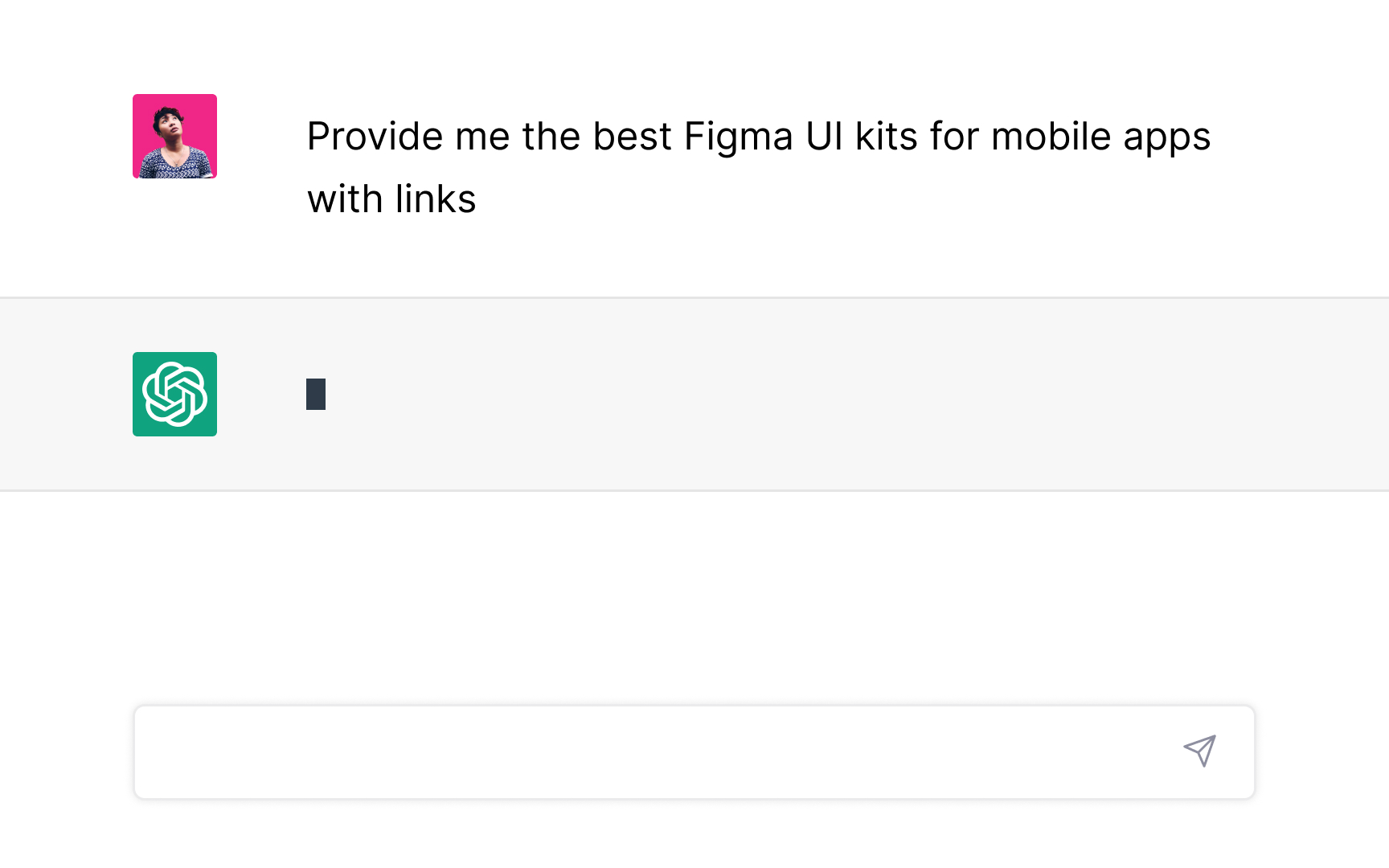Click the word "Provide" in the user message
Screen dimensions: 1389x868
pyautogui.click(x=375, y=136)
